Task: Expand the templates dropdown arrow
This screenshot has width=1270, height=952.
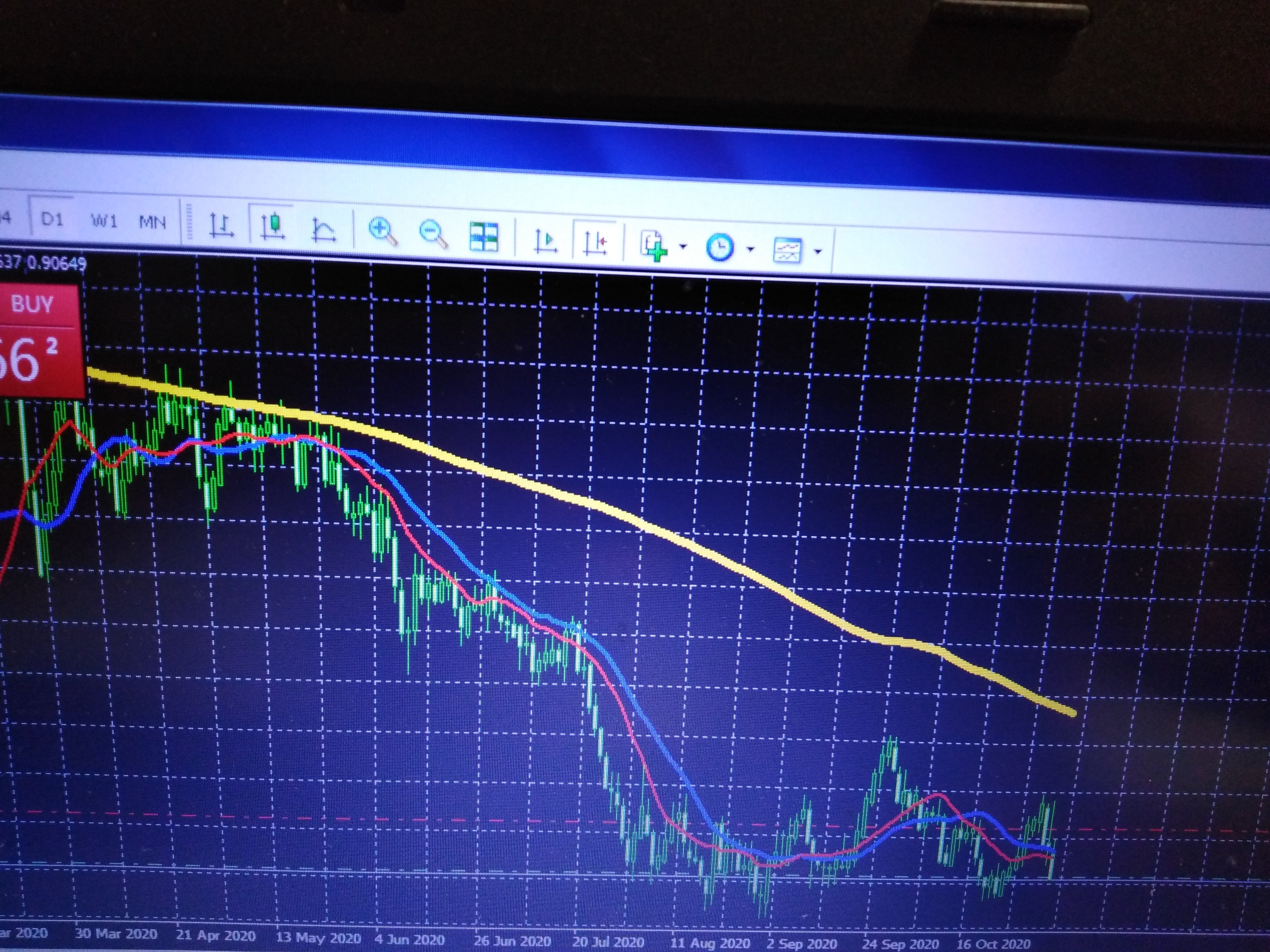Action: [x=818, y=251]
